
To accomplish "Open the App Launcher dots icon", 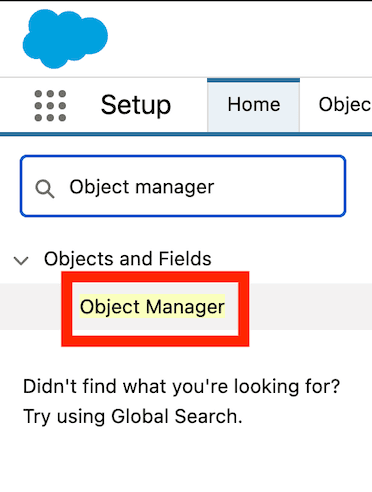I will (x=50, y=106).
